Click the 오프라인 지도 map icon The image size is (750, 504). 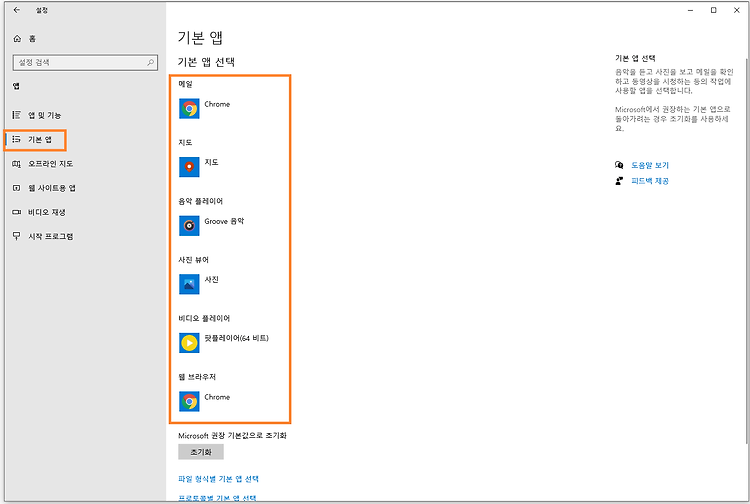pos(17,164)
